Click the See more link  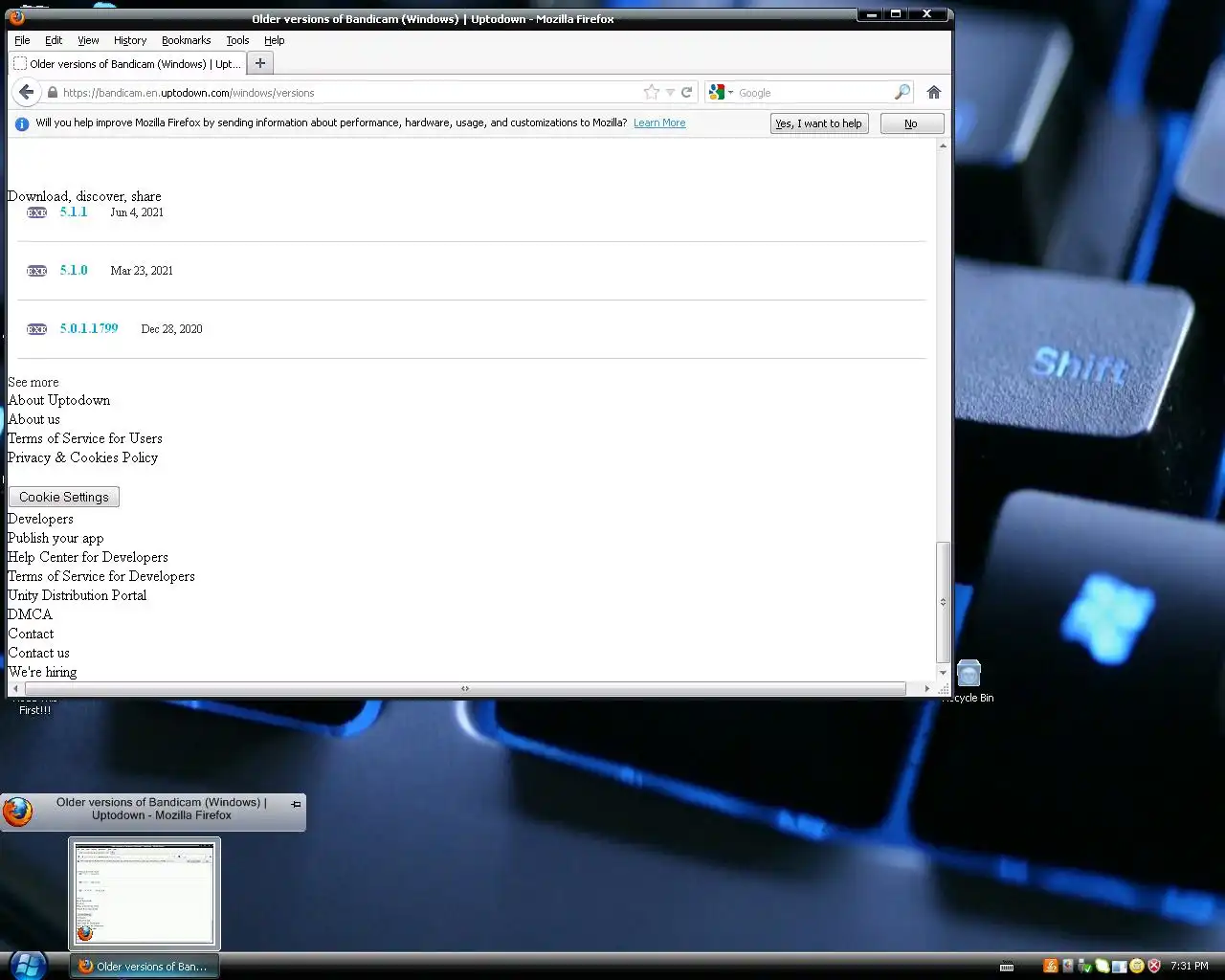(33, 382)
